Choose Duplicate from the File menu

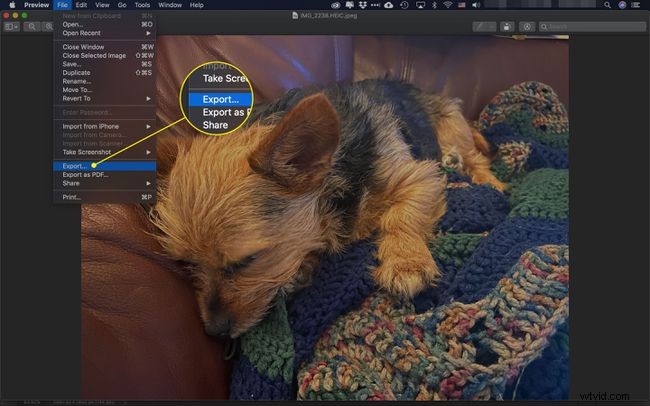[x=104, y=73]
